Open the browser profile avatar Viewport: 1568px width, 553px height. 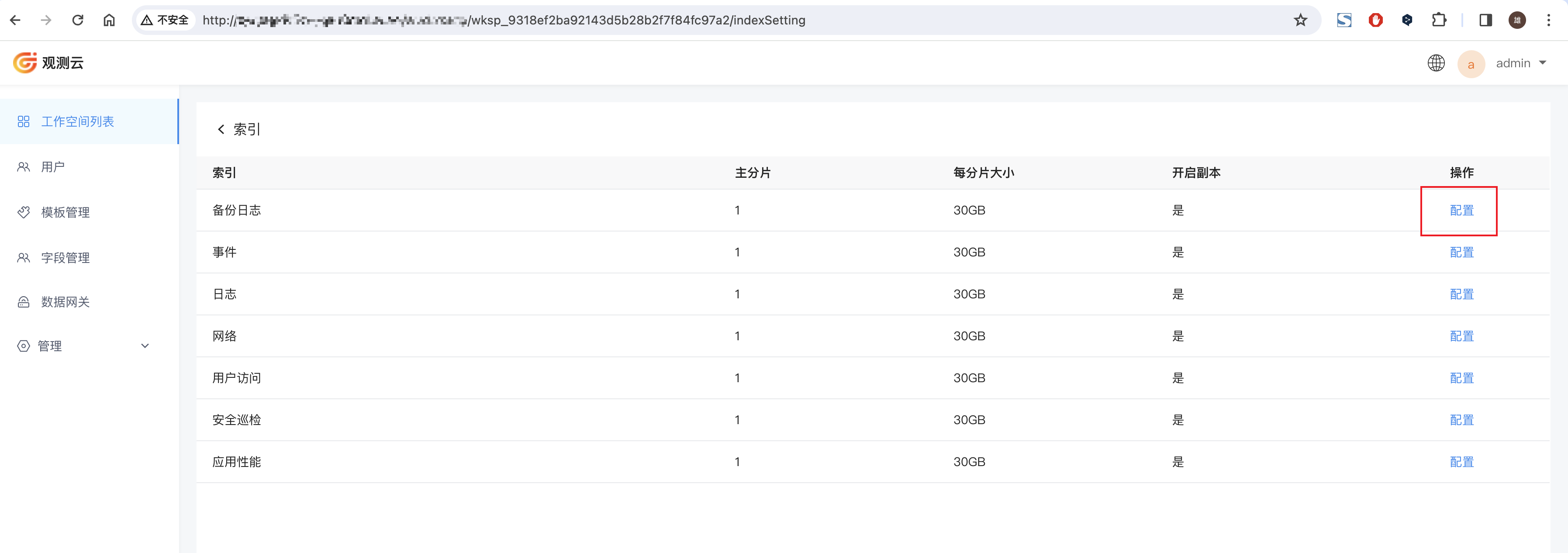(1517, 20)
